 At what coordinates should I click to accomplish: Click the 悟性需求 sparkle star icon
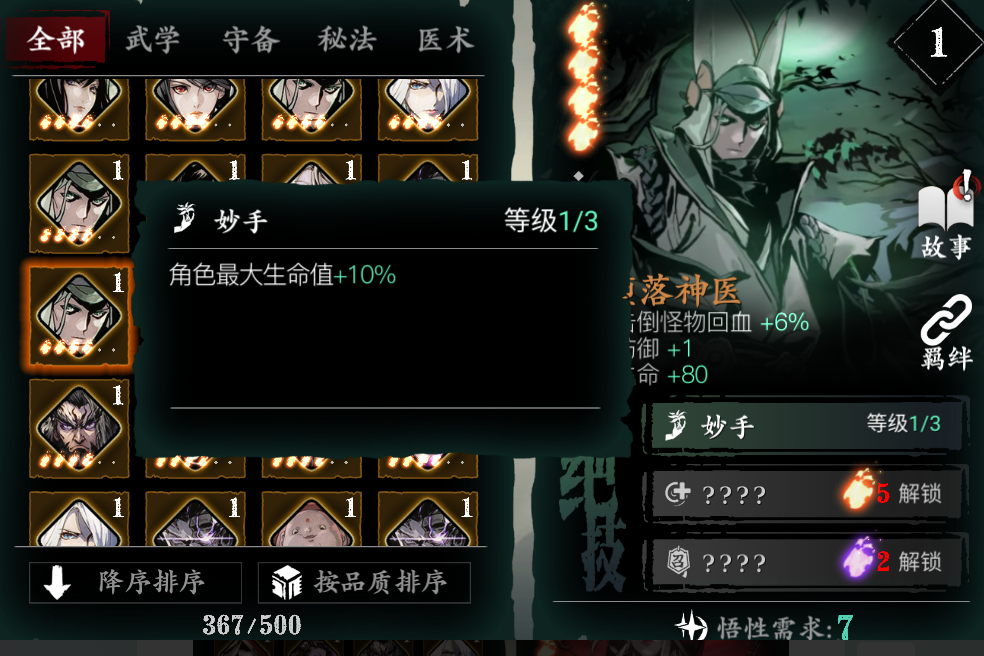[692, 626]
